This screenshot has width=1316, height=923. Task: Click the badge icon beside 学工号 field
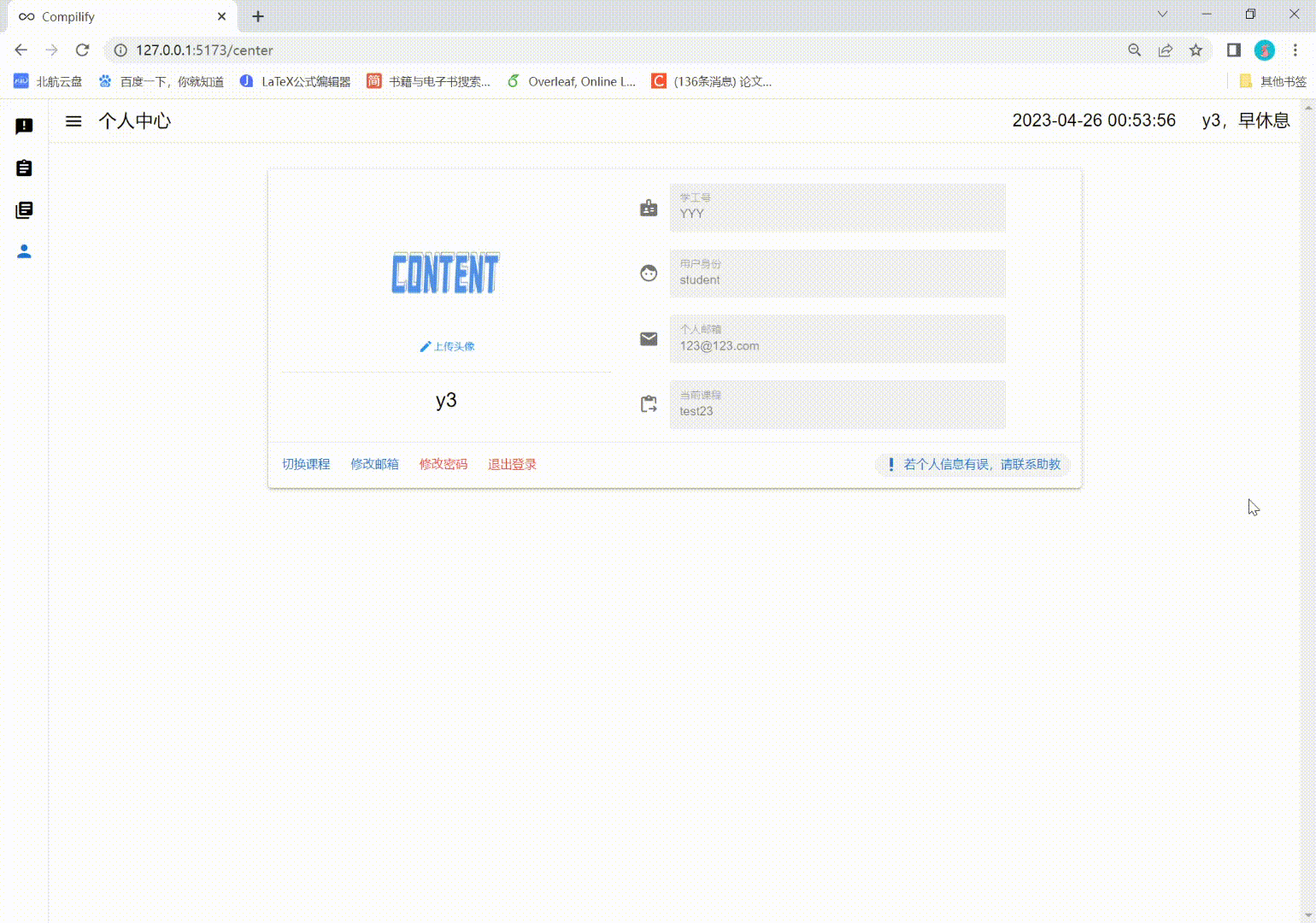(x=649, y=207)
